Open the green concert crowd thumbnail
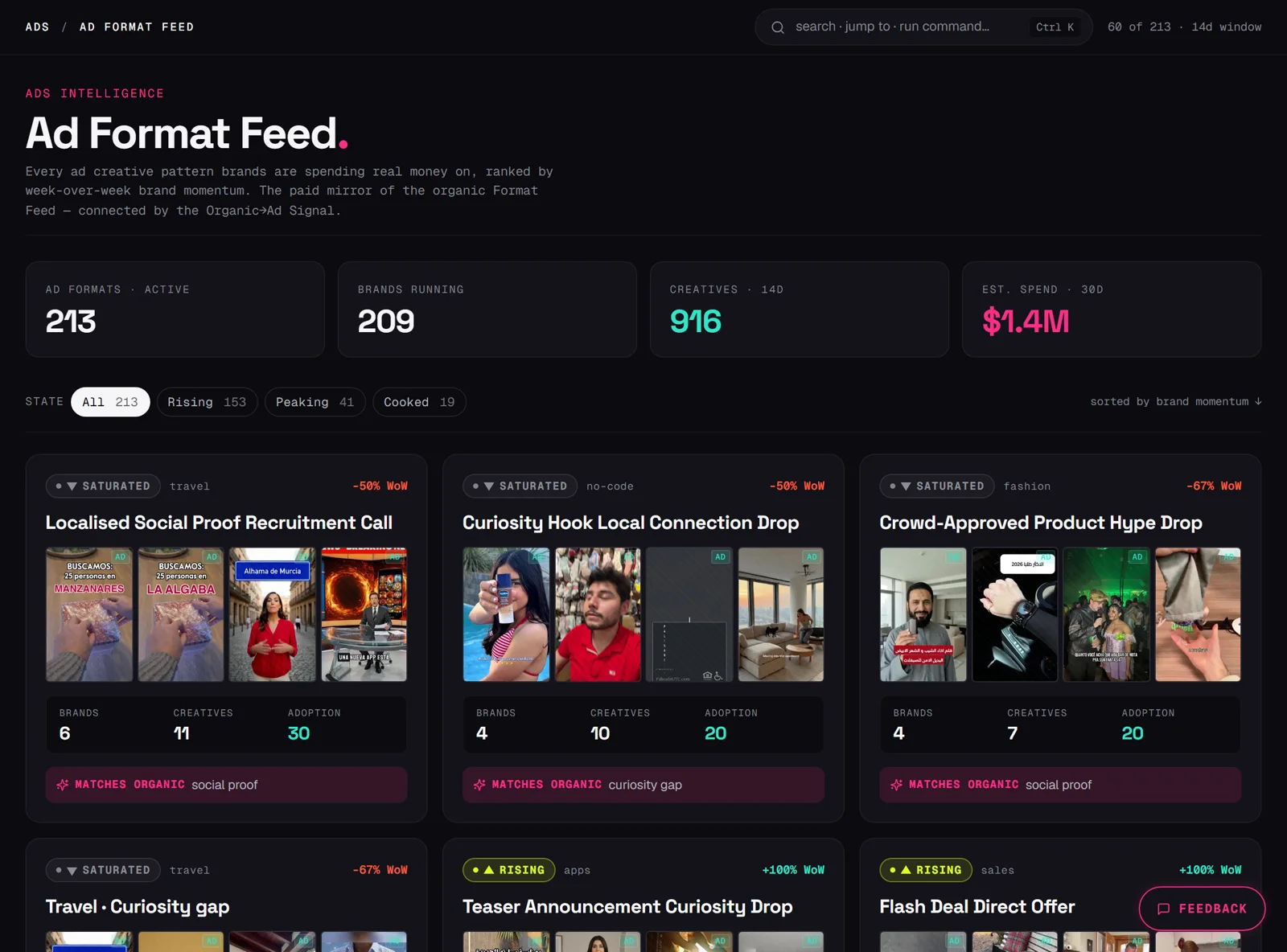The image size is (1287, 952). coord(1106,614)
